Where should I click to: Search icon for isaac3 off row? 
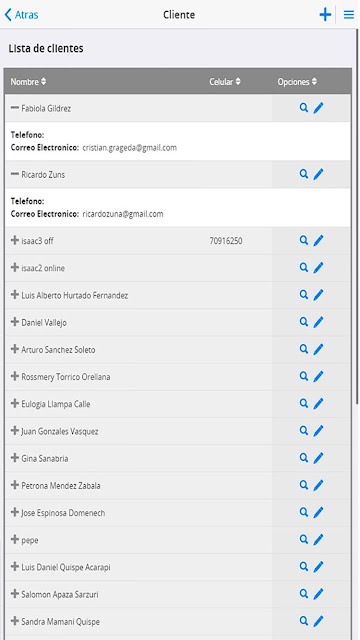coord(303,240)
